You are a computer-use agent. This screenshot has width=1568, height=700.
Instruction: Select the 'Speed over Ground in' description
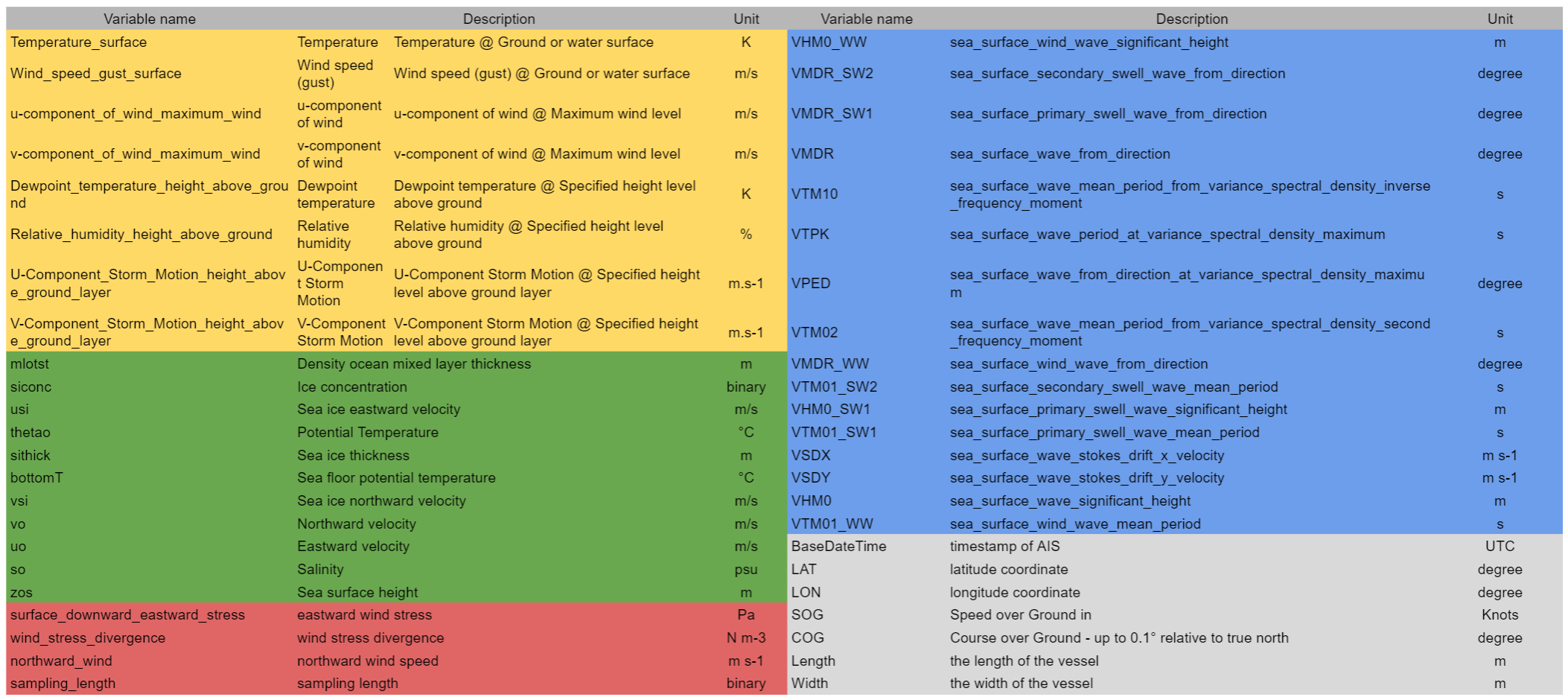(x=1020, y=615)
